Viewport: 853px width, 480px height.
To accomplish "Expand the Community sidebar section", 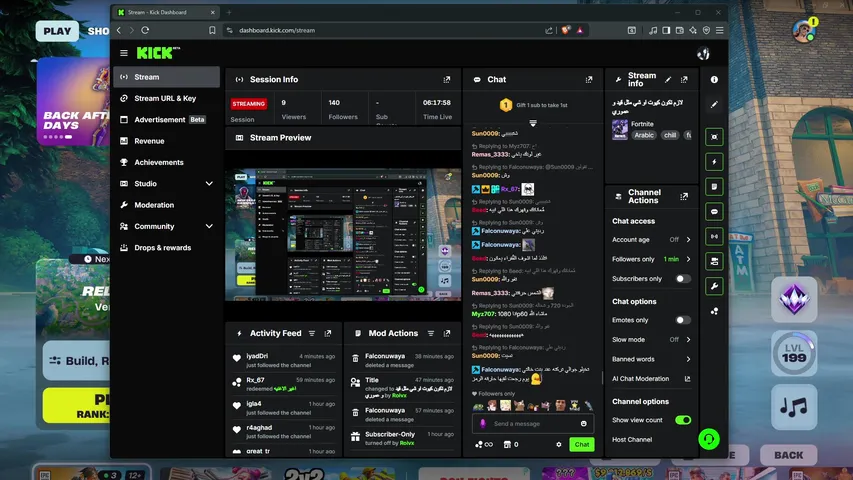I will tap(209, 226).
